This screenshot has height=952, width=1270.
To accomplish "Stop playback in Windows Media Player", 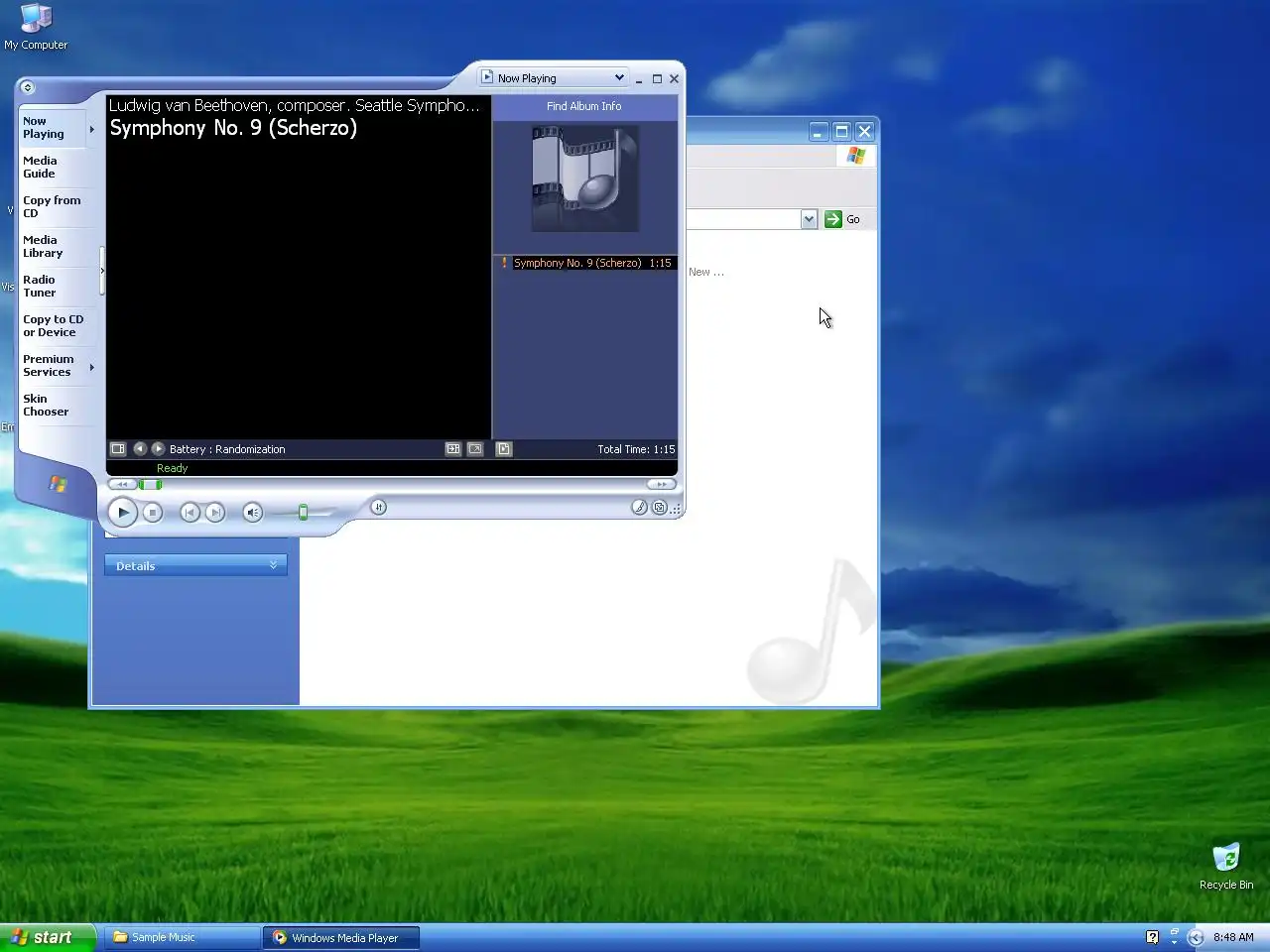I will click(152, 513).
